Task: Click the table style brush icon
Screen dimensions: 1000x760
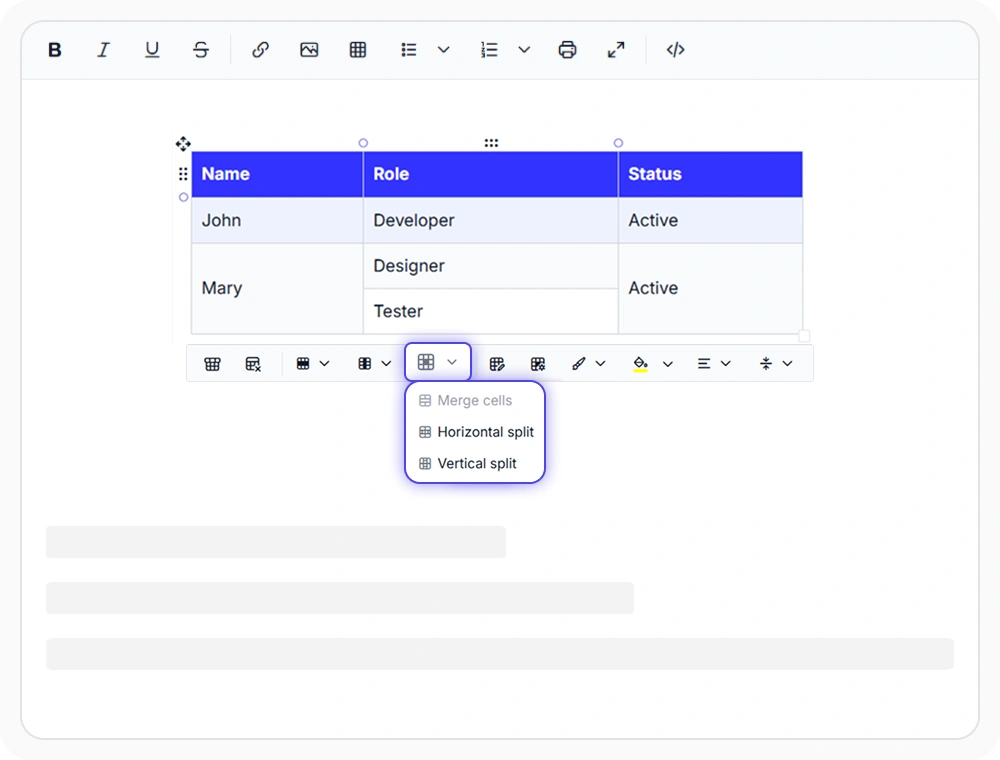Action: pos(578,363)
